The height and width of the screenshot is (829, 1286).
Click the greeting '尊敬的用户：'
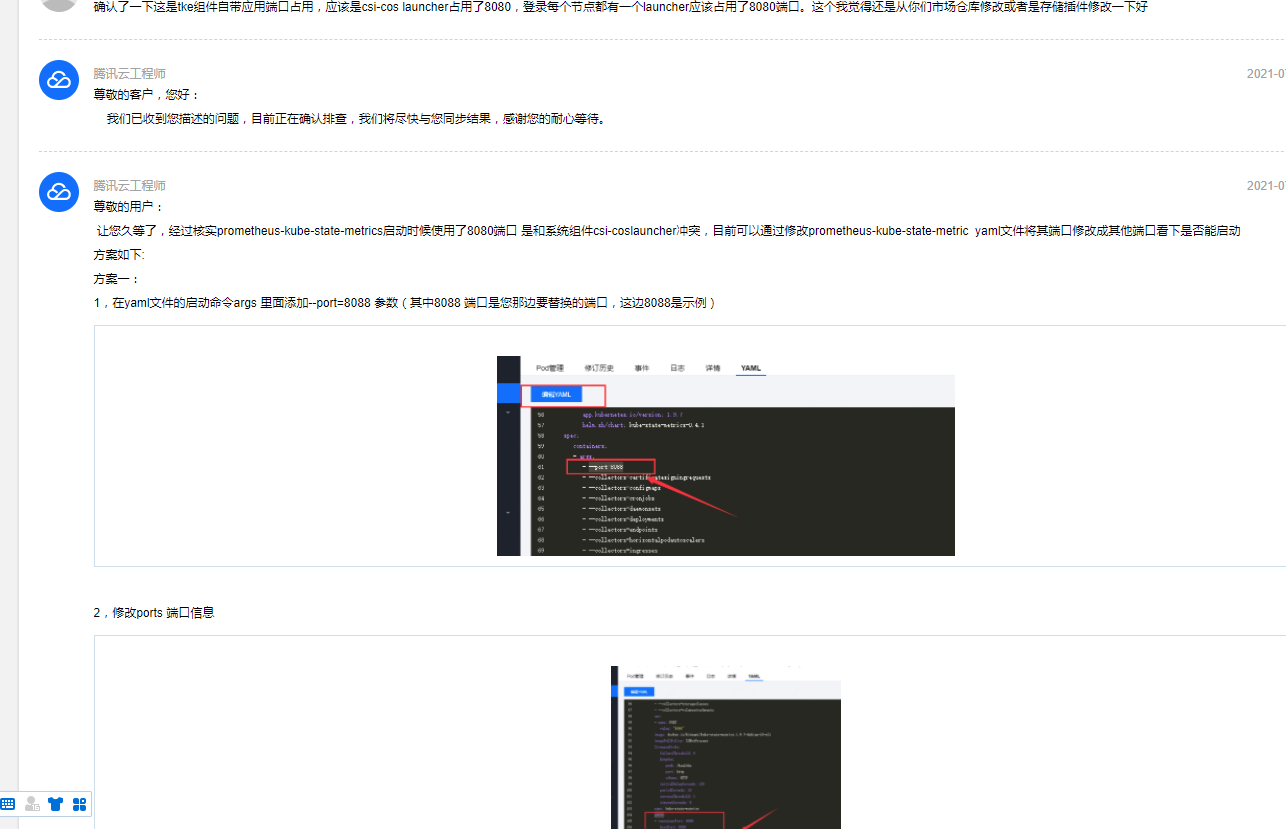[129, 207]
